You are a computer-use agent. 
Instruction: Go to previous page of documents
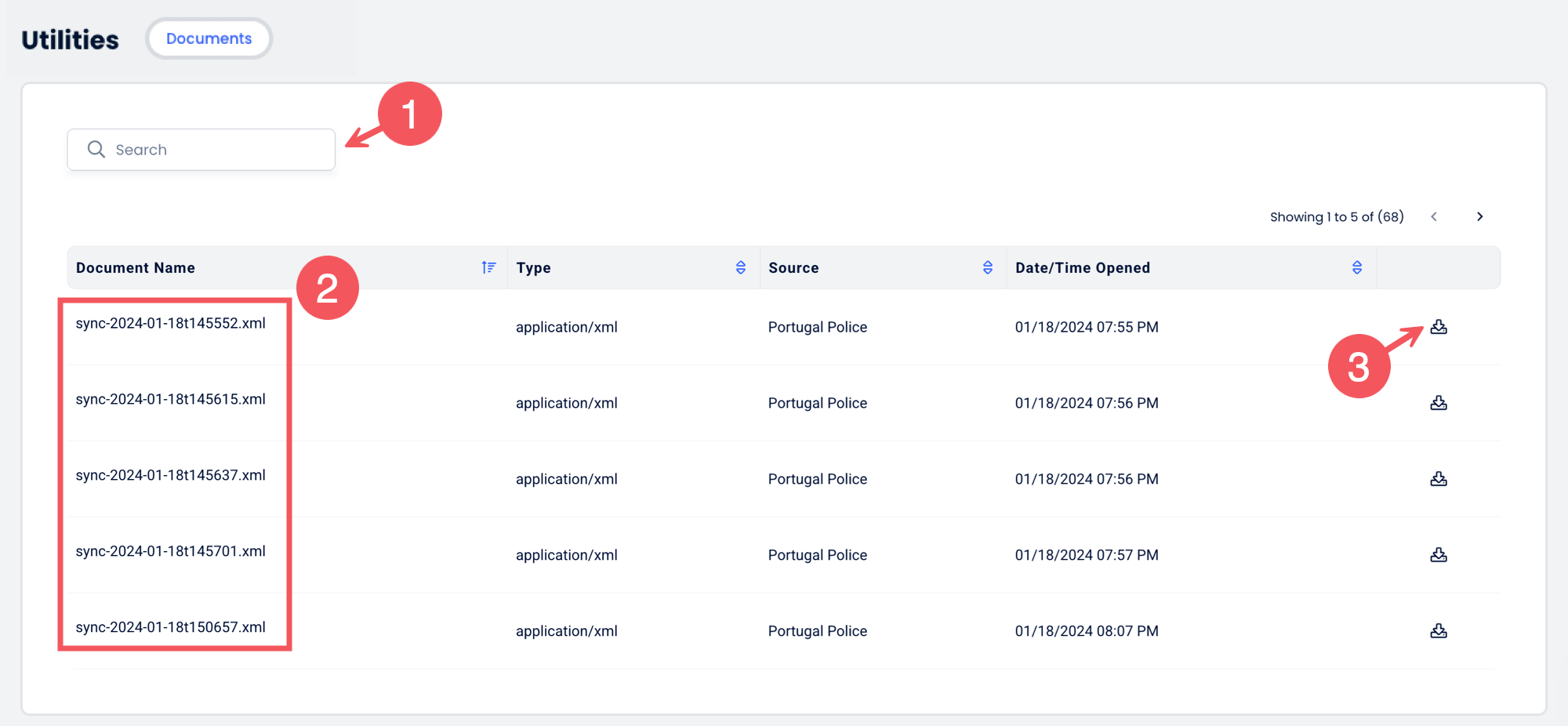pyautogui.click(x=1434, y=216)
